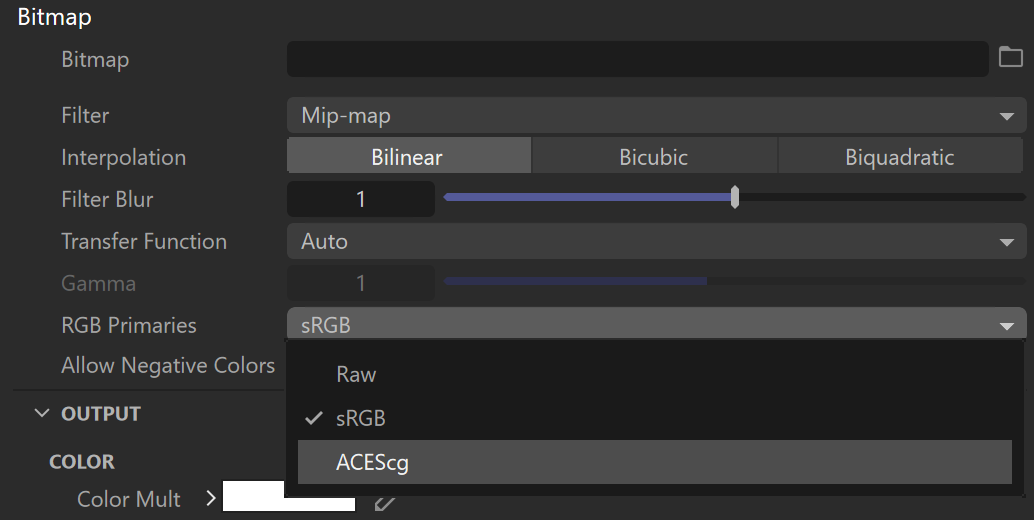Click the Gamma value field
Image resolution: width=1034 pixels, height=520 pixels.
360,283
